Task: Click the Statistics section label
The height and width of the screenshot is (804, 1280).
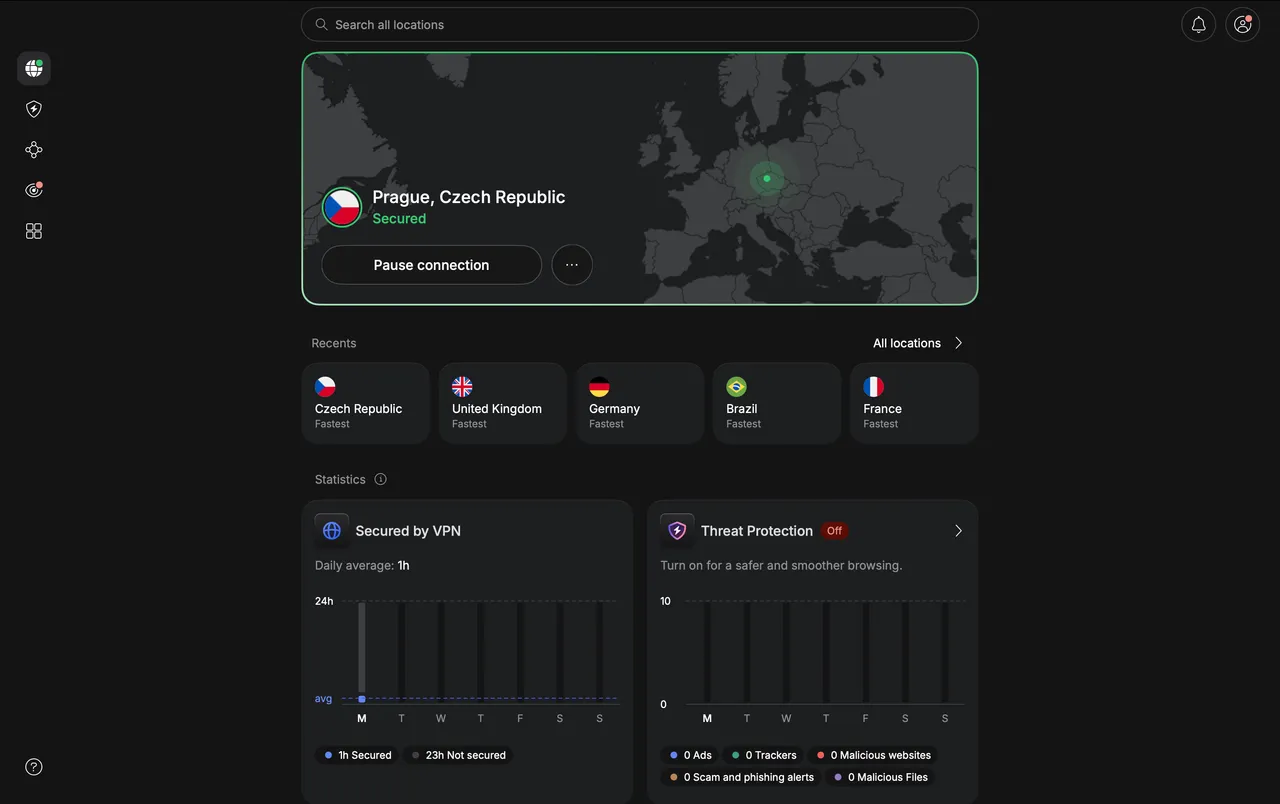Action: click(340, 479)
